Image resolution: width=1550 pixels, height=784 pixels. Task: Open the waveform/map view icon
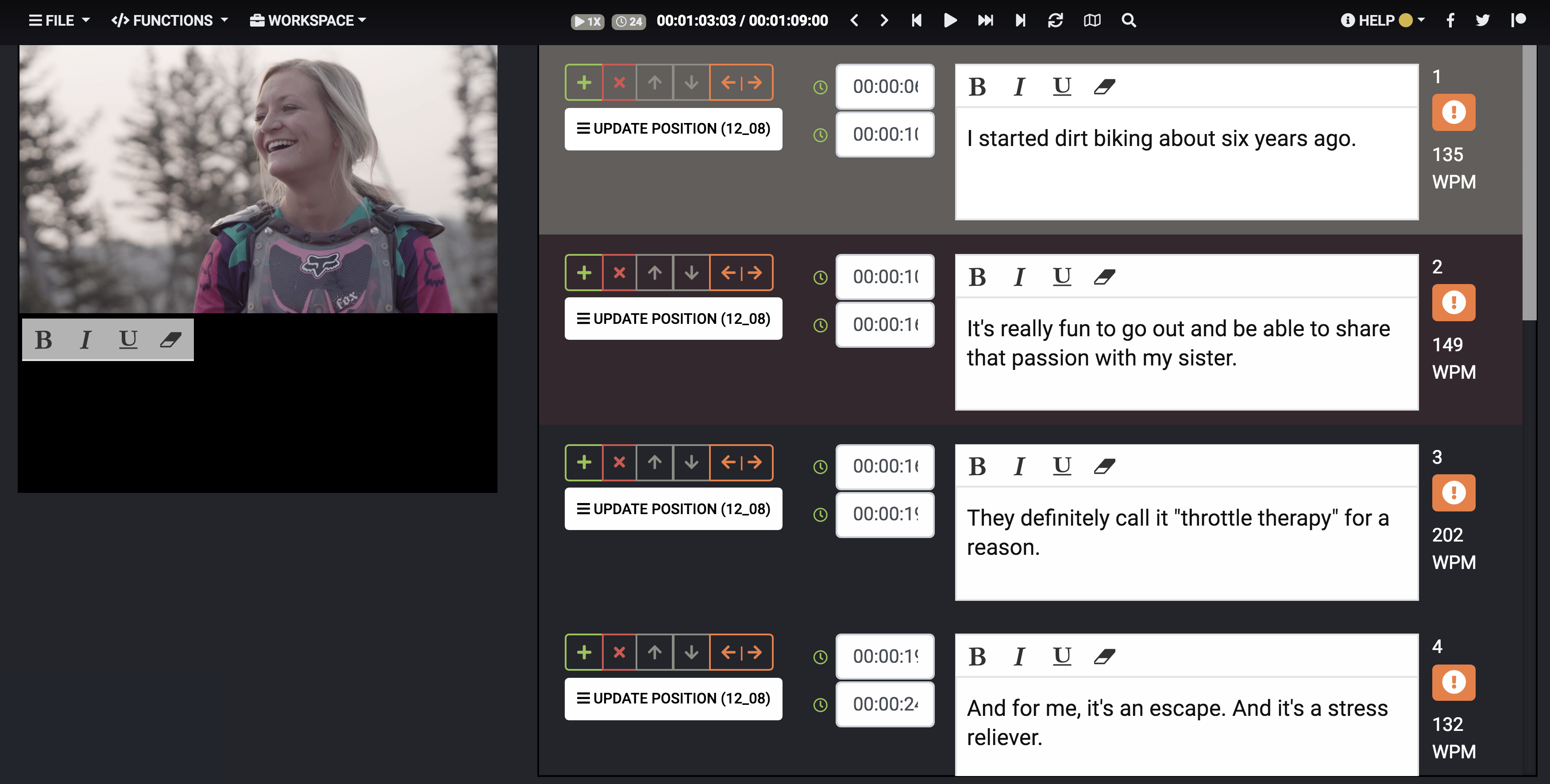coord(1093,20)
